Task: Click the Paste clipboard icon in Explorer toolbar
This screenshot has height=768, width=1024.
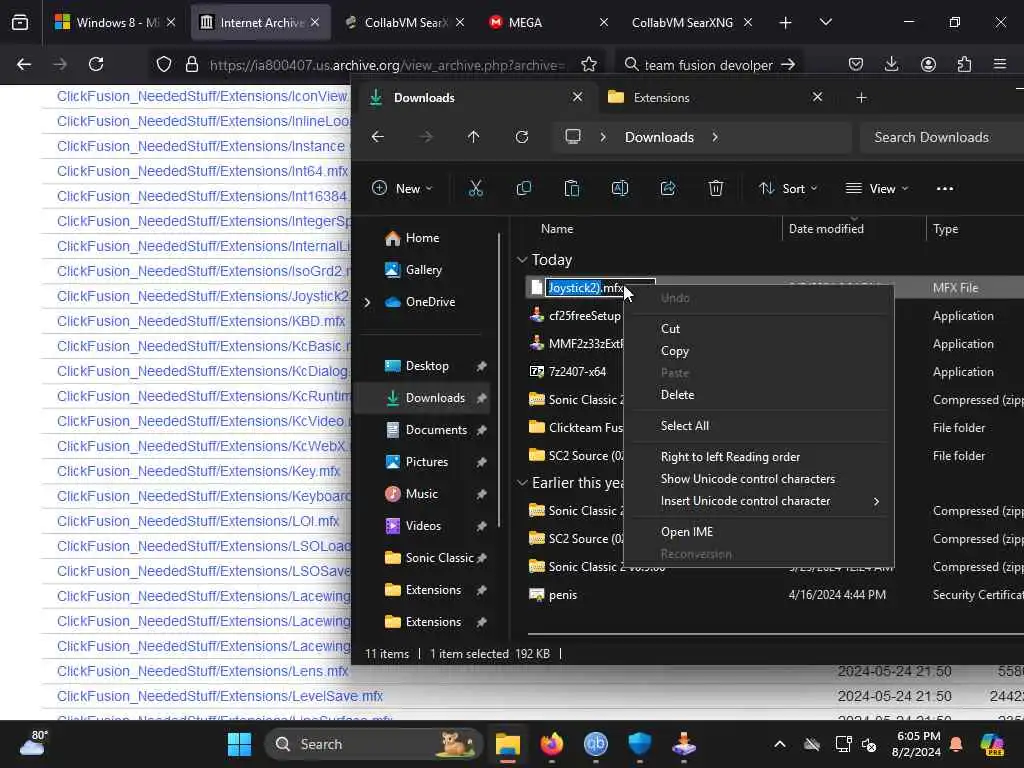Action: click(x=571, y=189)
